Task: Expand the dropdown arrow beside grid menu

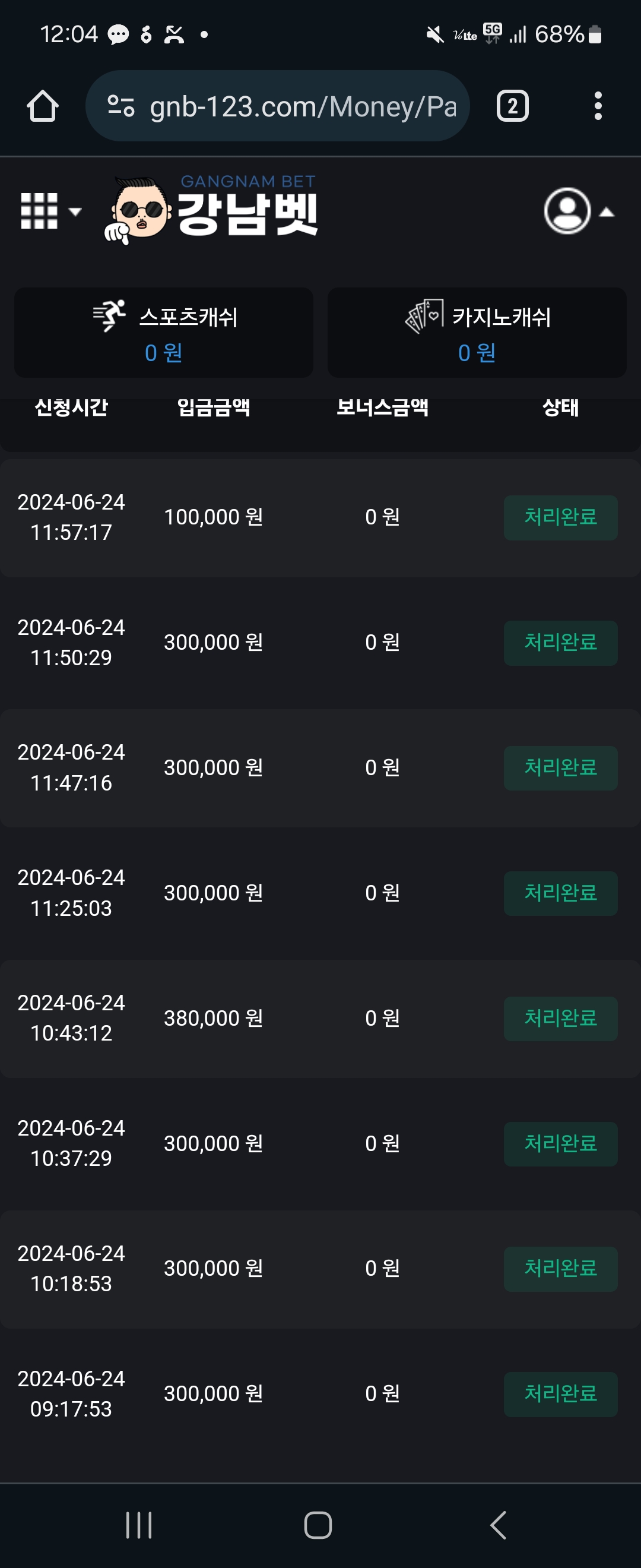Action: pos(75,212)
